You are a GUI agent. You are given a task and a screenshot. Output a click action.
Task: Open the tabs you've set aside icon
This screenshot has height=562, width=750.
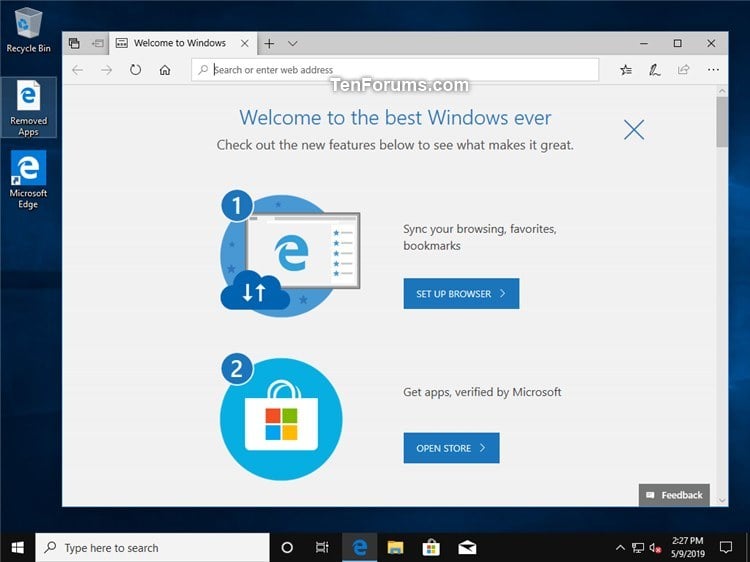[x=74, y=44]
